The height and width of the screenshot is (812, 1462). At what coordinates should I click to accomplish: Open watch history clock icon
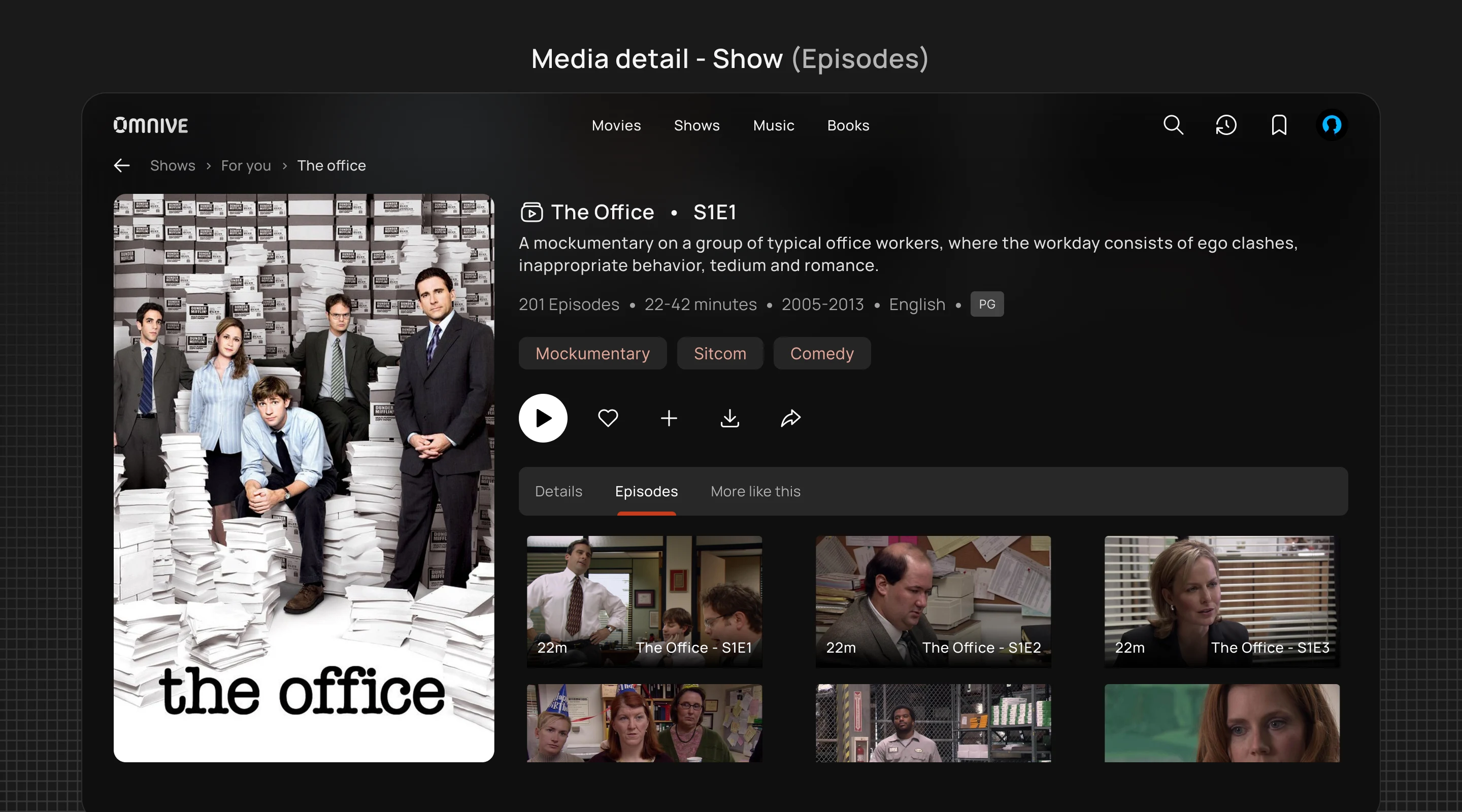(x=1226, y=125)
